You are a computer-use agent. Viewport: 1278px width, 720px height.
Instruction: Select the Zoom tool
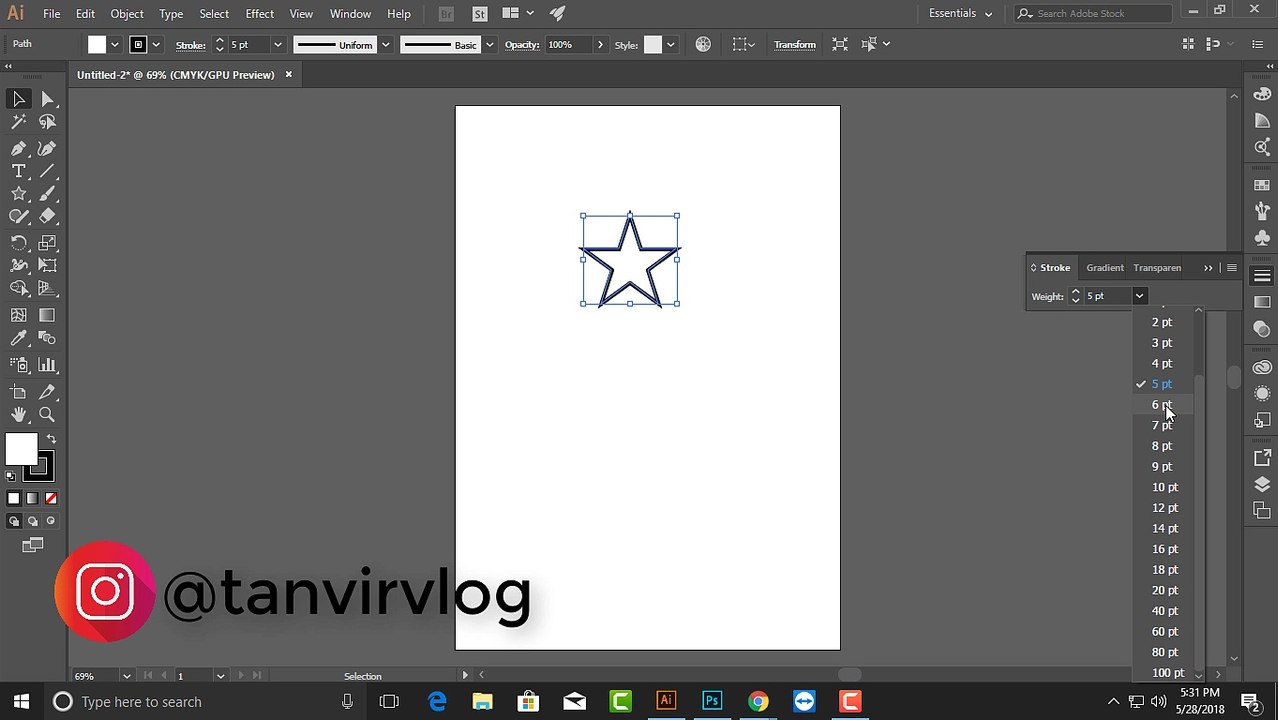47,415
